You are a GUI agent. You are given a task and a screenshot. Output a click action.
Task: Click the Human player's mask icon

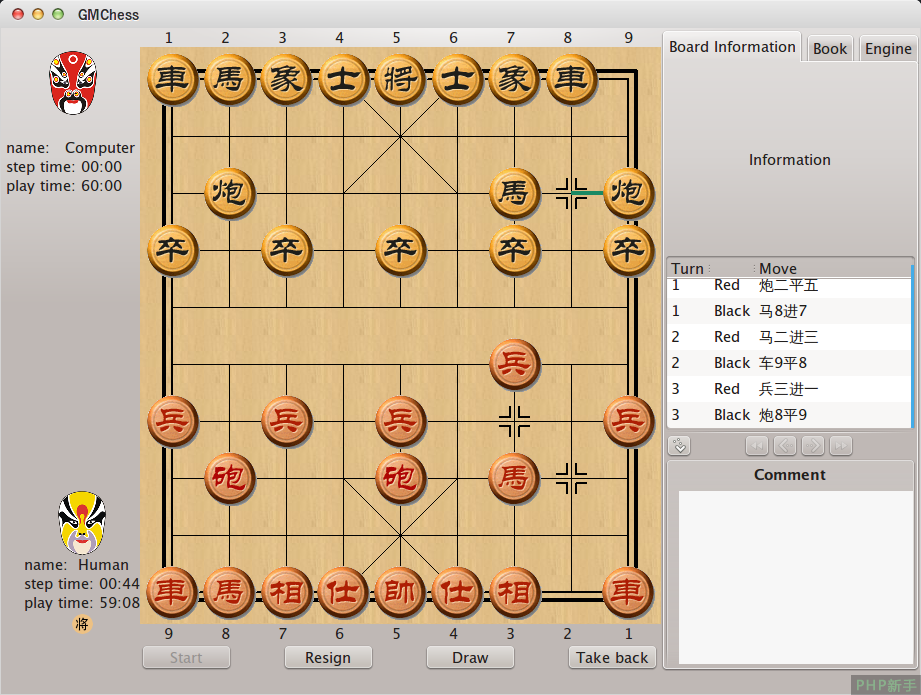pos(80,520)
